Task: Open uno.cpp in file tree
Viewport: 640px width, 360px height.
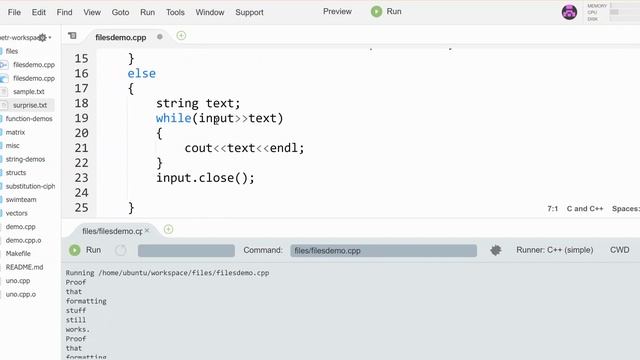Action: pos(18,281)
